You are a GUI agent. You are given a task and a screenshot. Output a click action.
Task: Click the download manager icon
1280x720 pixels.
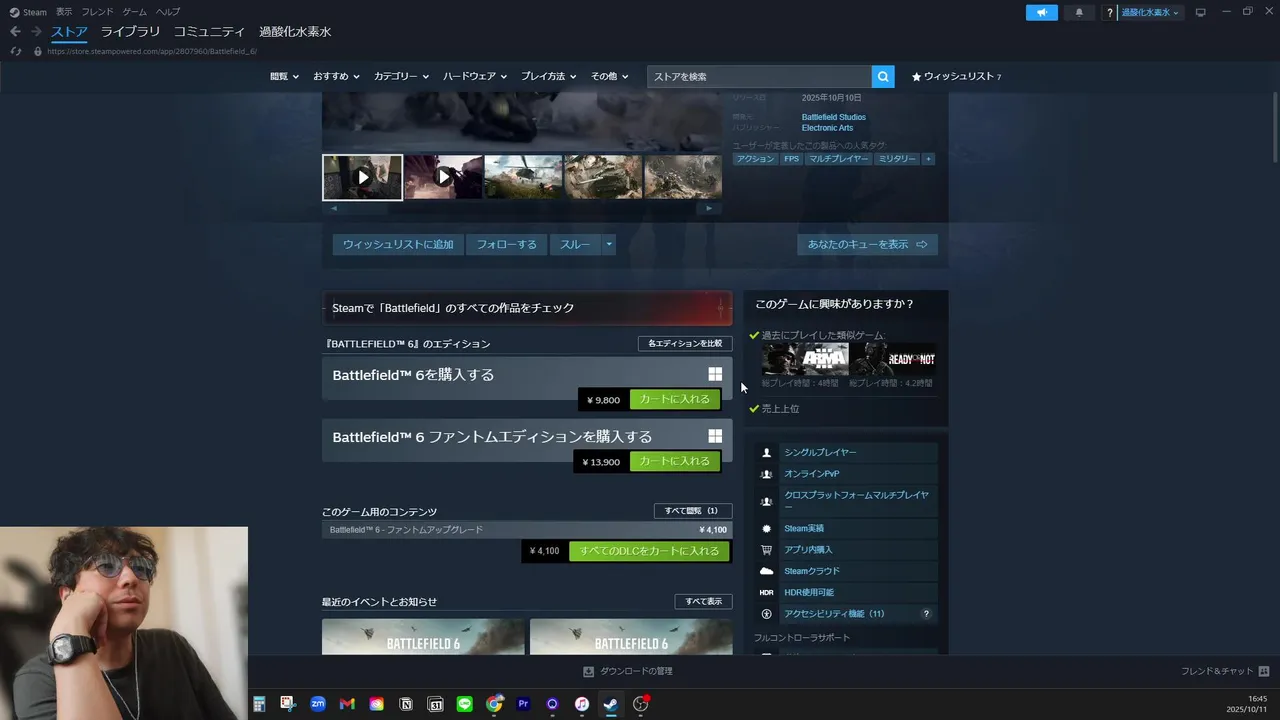[589, 671]
